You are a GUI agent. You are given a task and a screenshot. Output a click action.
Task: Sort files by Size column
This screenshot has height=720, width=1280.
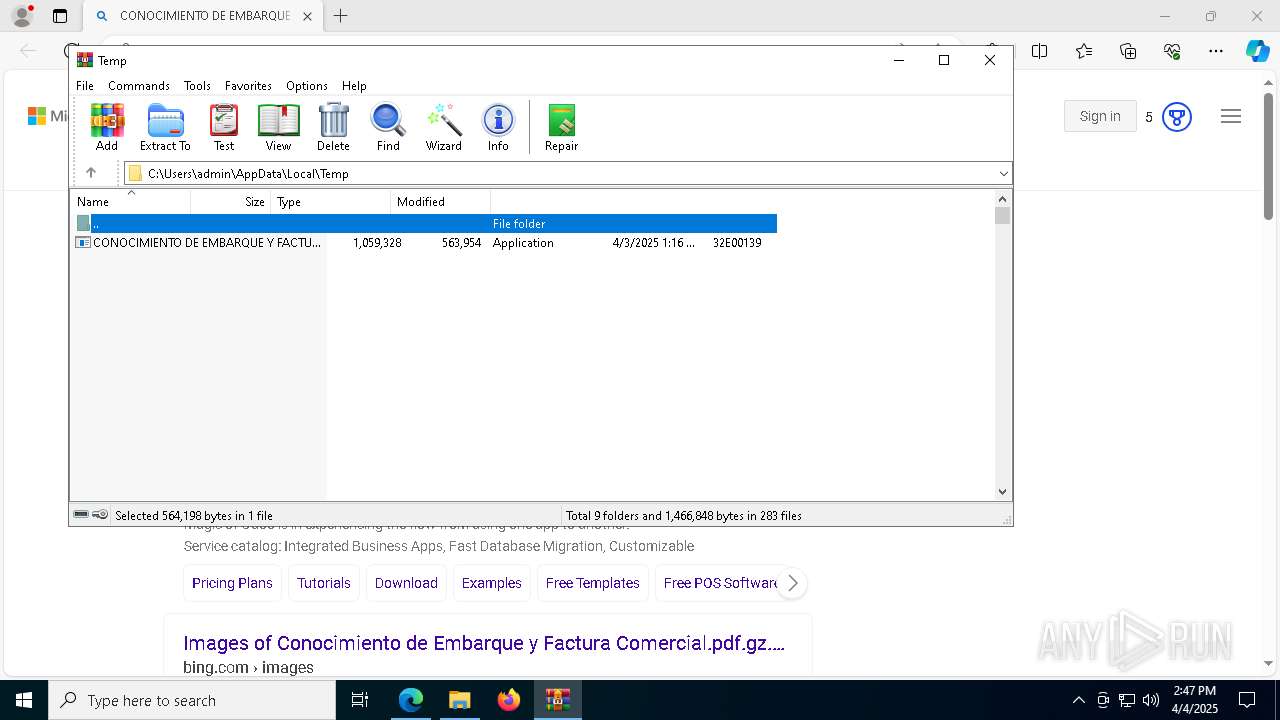point(231,202)
